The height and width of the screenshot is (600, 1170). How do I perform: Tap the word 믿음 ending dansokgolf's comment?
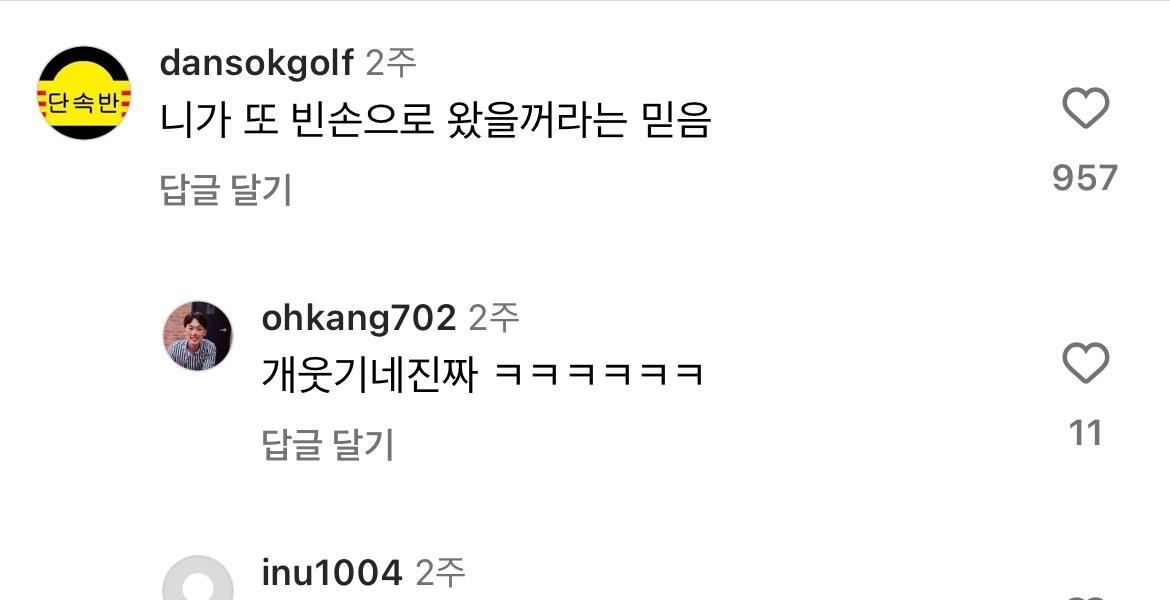676,120
